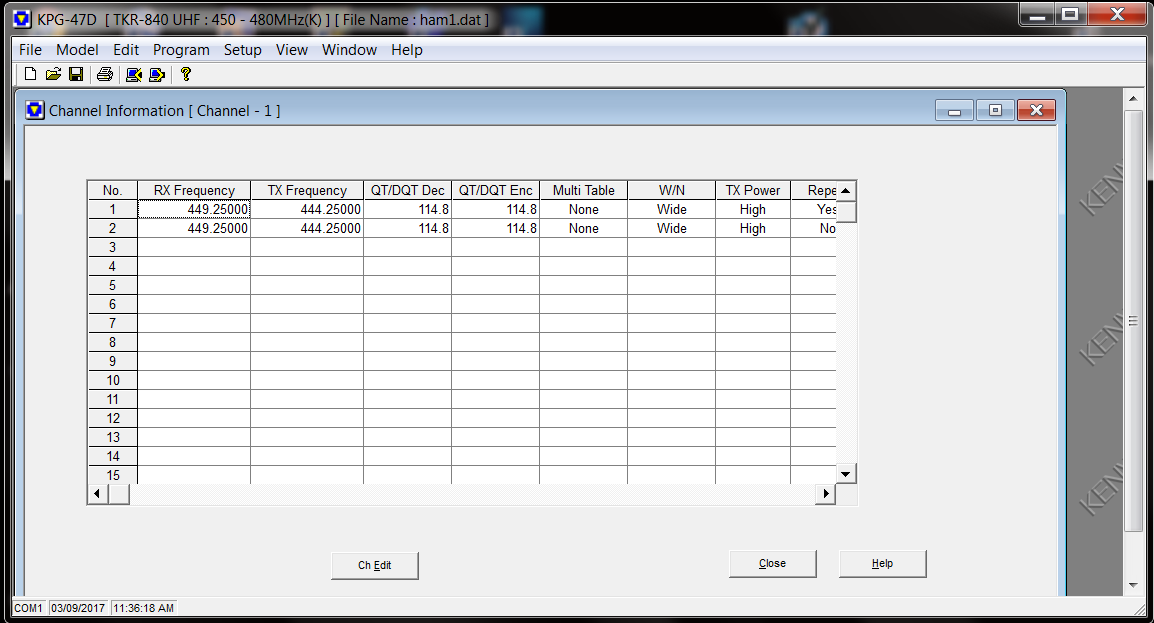Open the Window menu

tap(349, 50)
